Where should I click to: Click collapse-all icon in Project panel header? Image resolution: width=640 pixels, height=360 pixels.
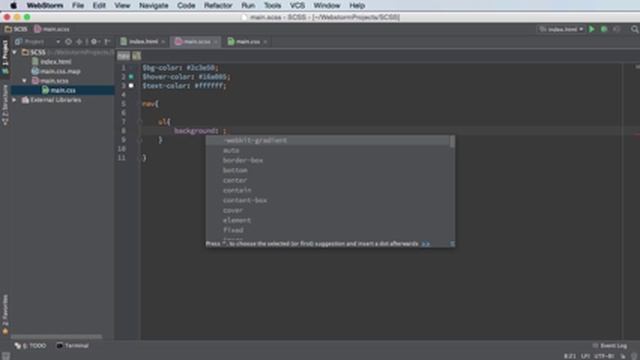point(79,42)
